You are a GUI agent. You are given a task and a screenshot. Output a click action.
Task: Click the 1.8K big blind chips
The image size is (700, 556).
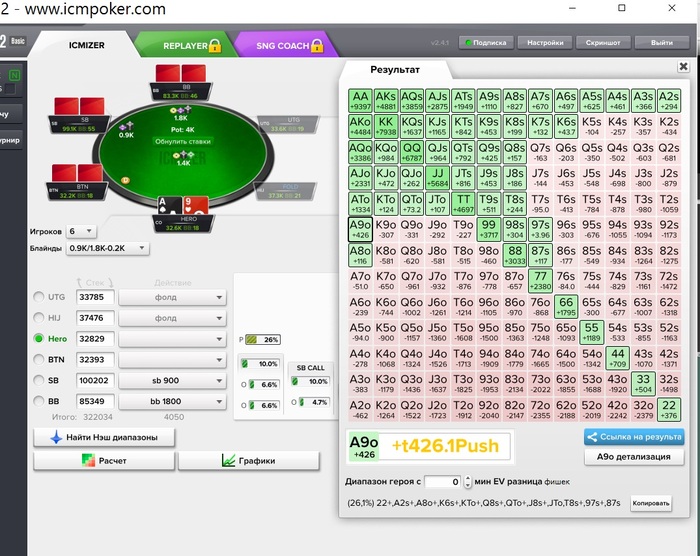click(181, 110)
